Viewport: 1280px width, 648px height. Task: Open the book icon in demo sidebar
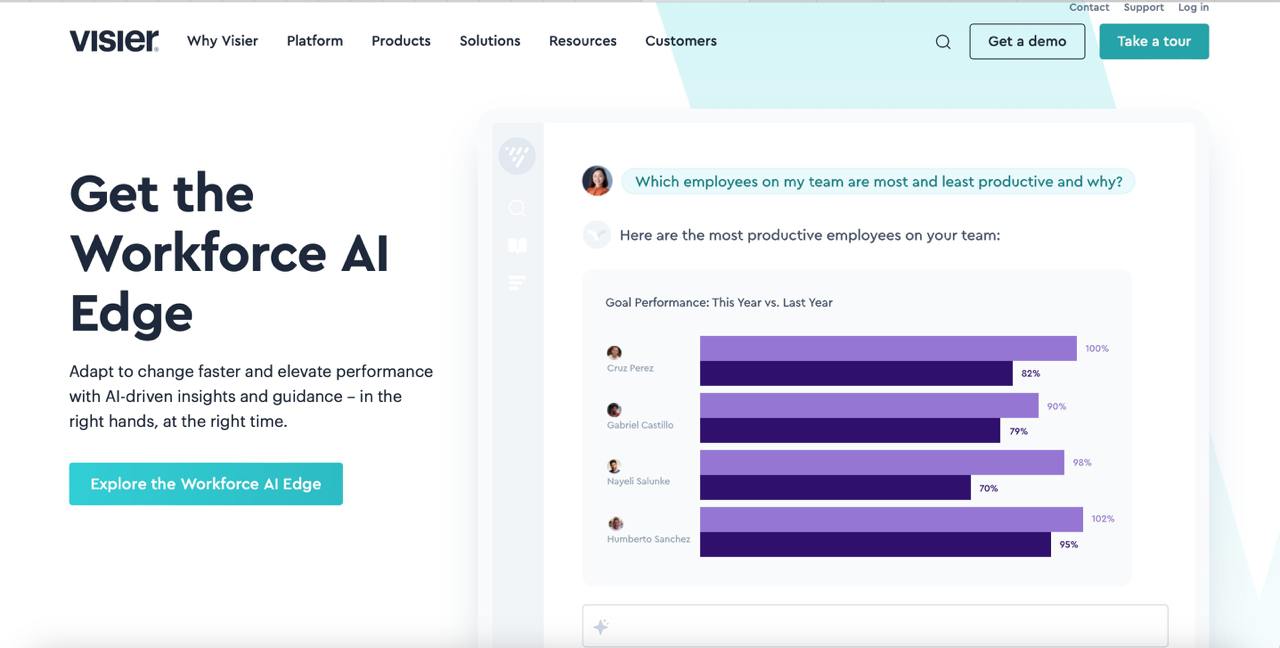point(517,246)
